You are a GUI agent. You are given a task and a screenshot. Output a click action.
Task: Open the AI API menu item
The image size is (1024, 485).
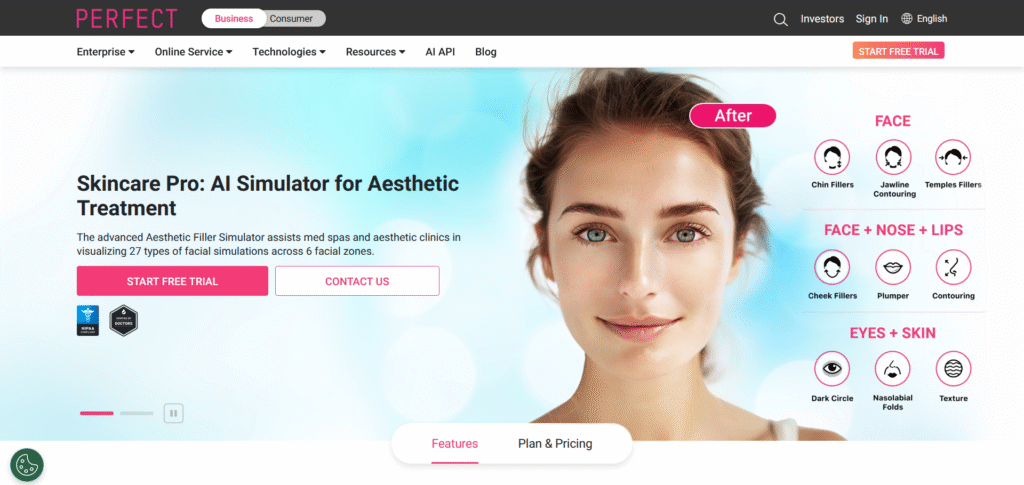(440, 52)
